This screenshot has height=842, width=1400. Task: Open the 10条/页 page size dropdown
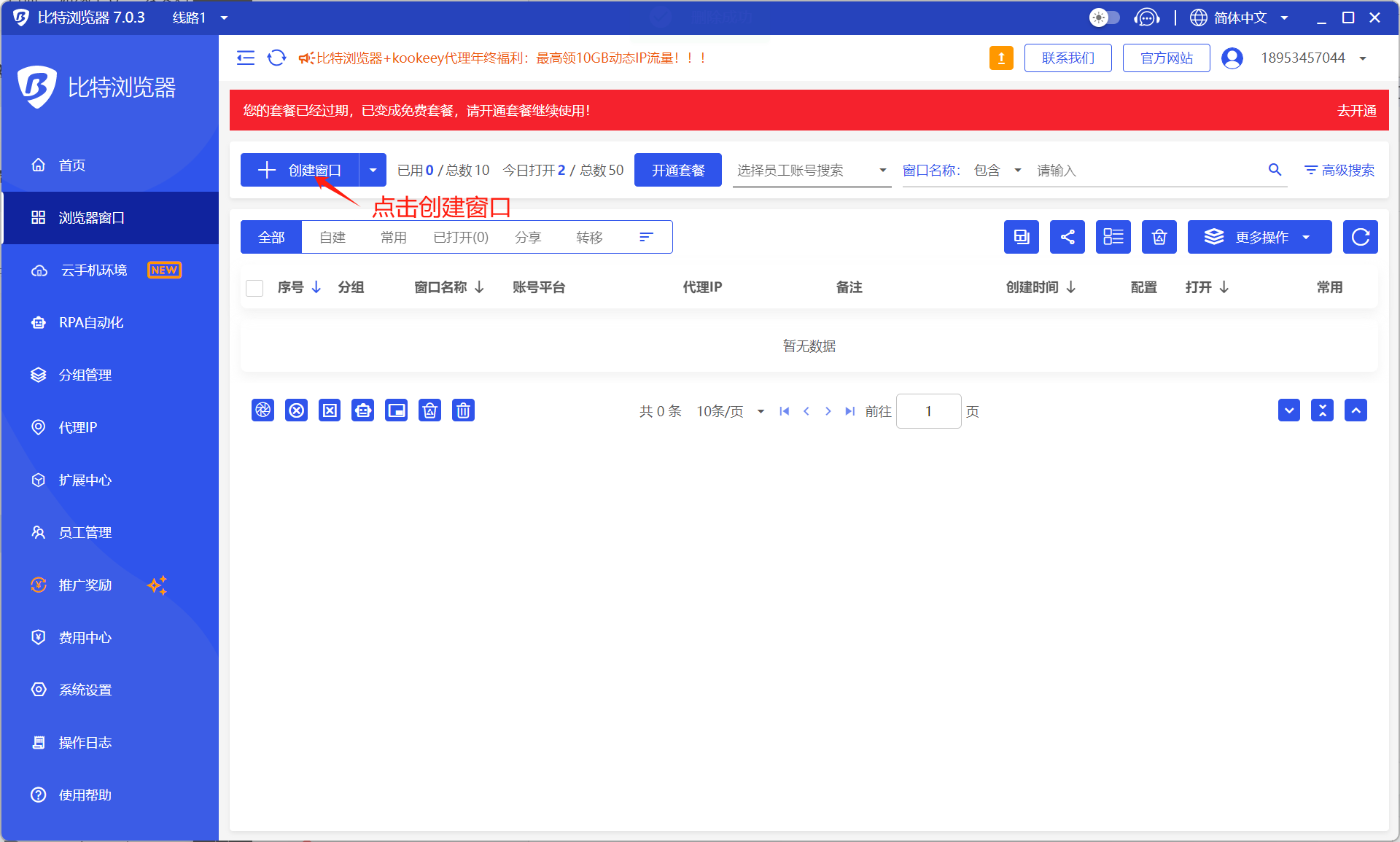(x=731, y=411)
